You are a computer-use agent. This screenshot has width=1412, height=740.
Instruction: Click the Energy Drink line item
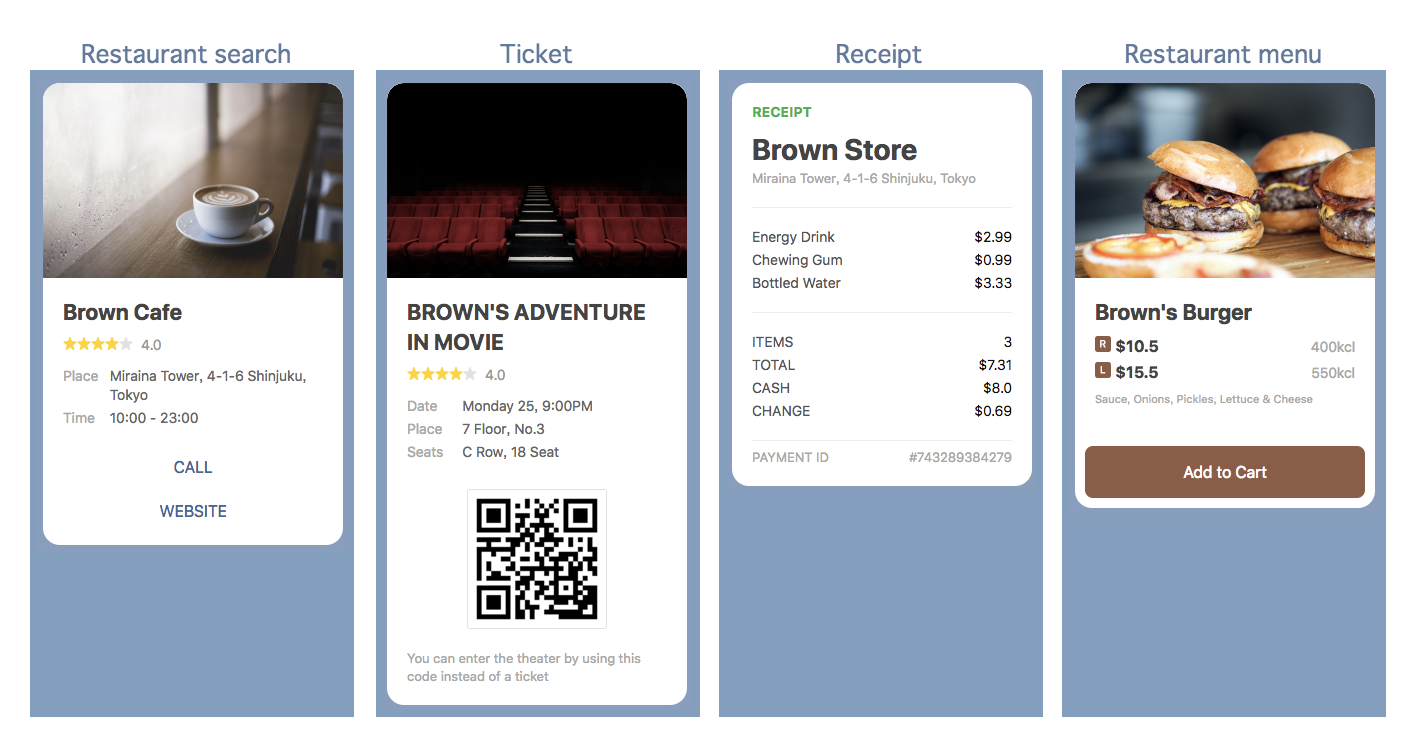pyautogui.click(x=793, y=237)
